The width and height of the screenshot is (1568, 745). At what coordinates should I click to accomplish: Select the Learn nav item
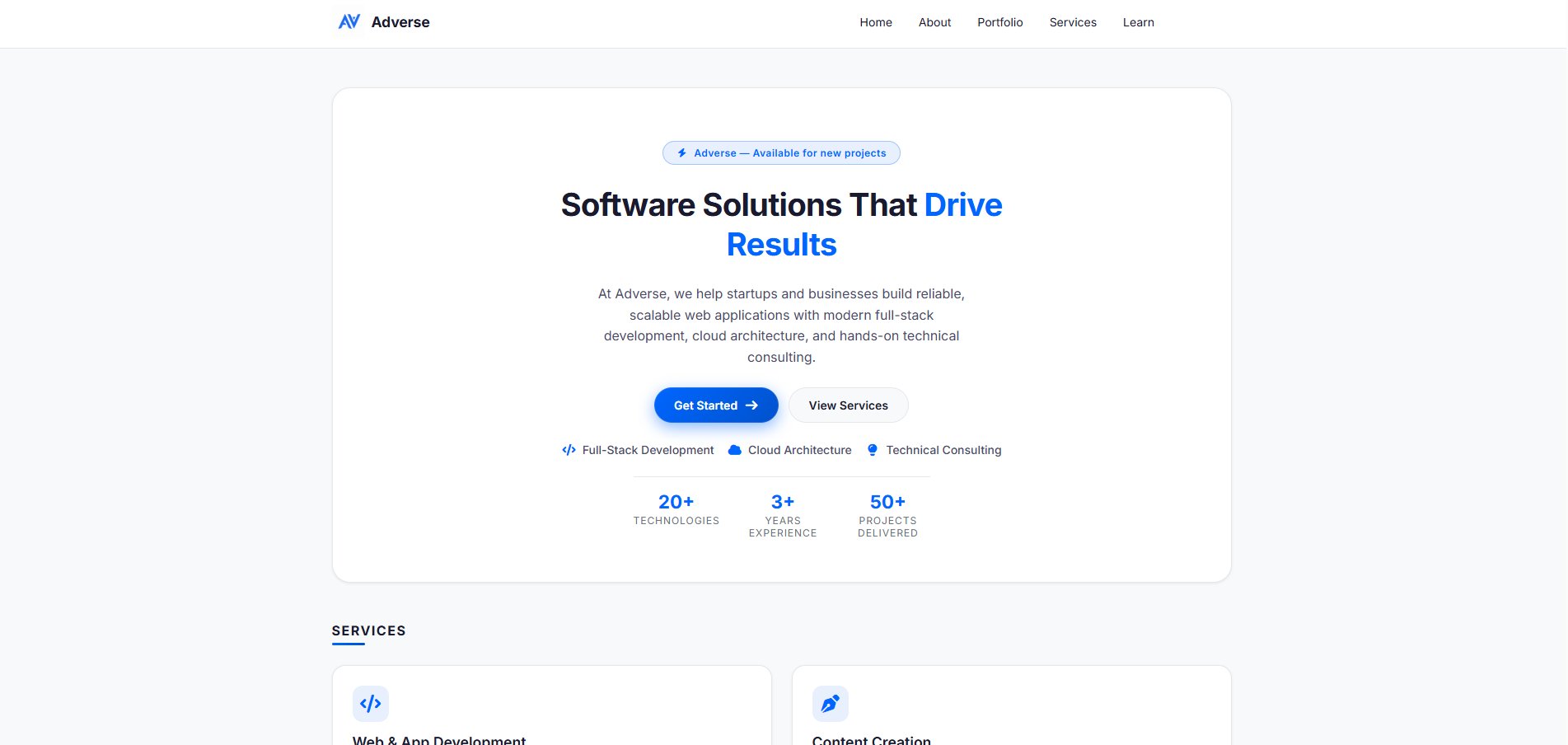(1139, 22)
